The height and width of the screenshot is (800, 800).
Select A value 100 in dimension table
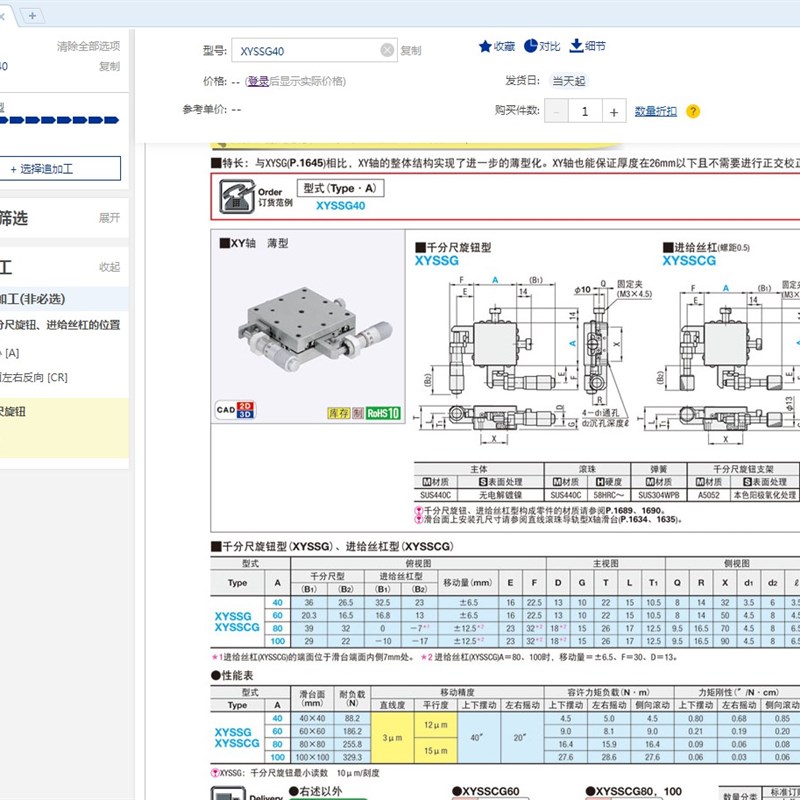(x=278, y=641)
